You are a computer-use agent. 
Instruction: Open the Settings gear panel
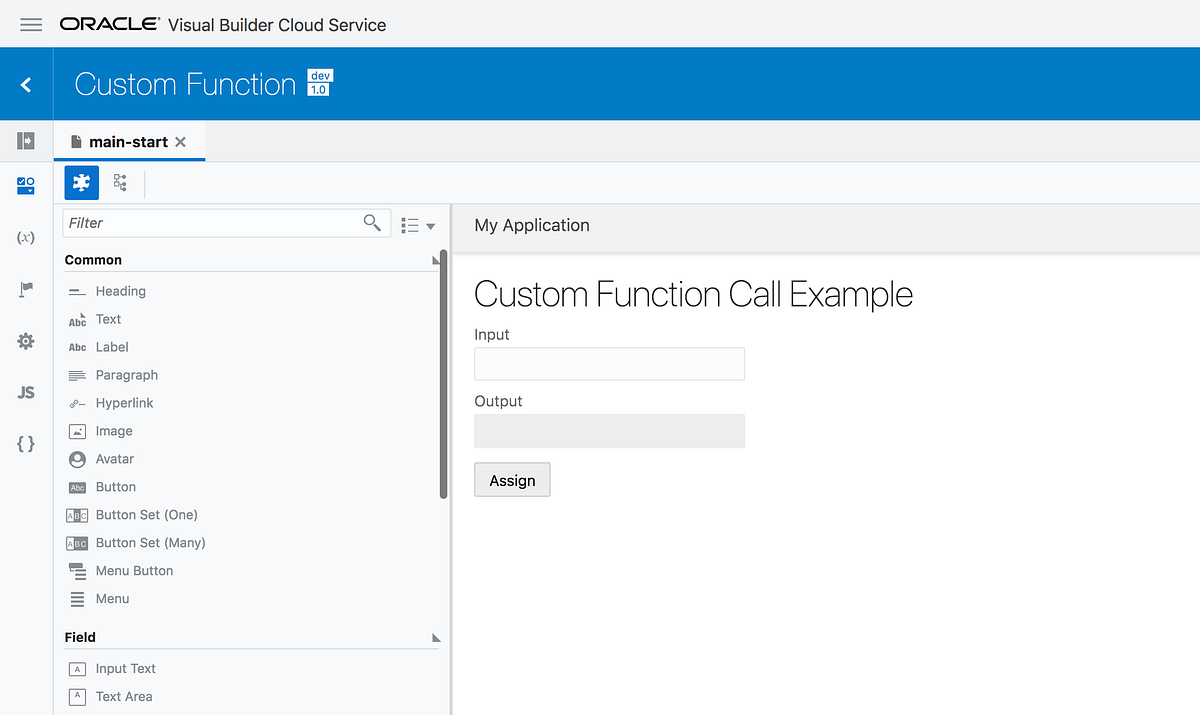pos(25,341)
